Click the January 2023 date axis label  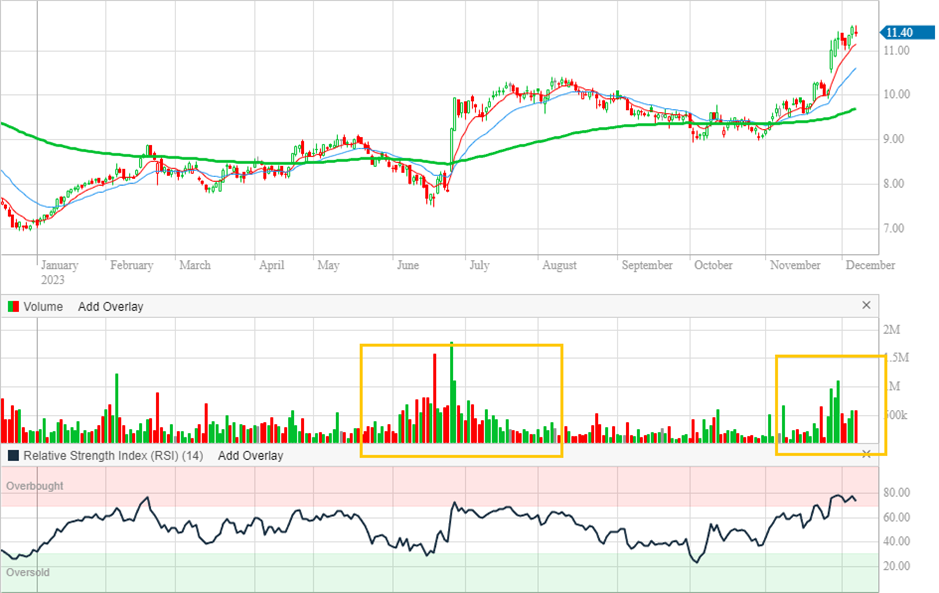pyautogui.click(x=59, y=272)
